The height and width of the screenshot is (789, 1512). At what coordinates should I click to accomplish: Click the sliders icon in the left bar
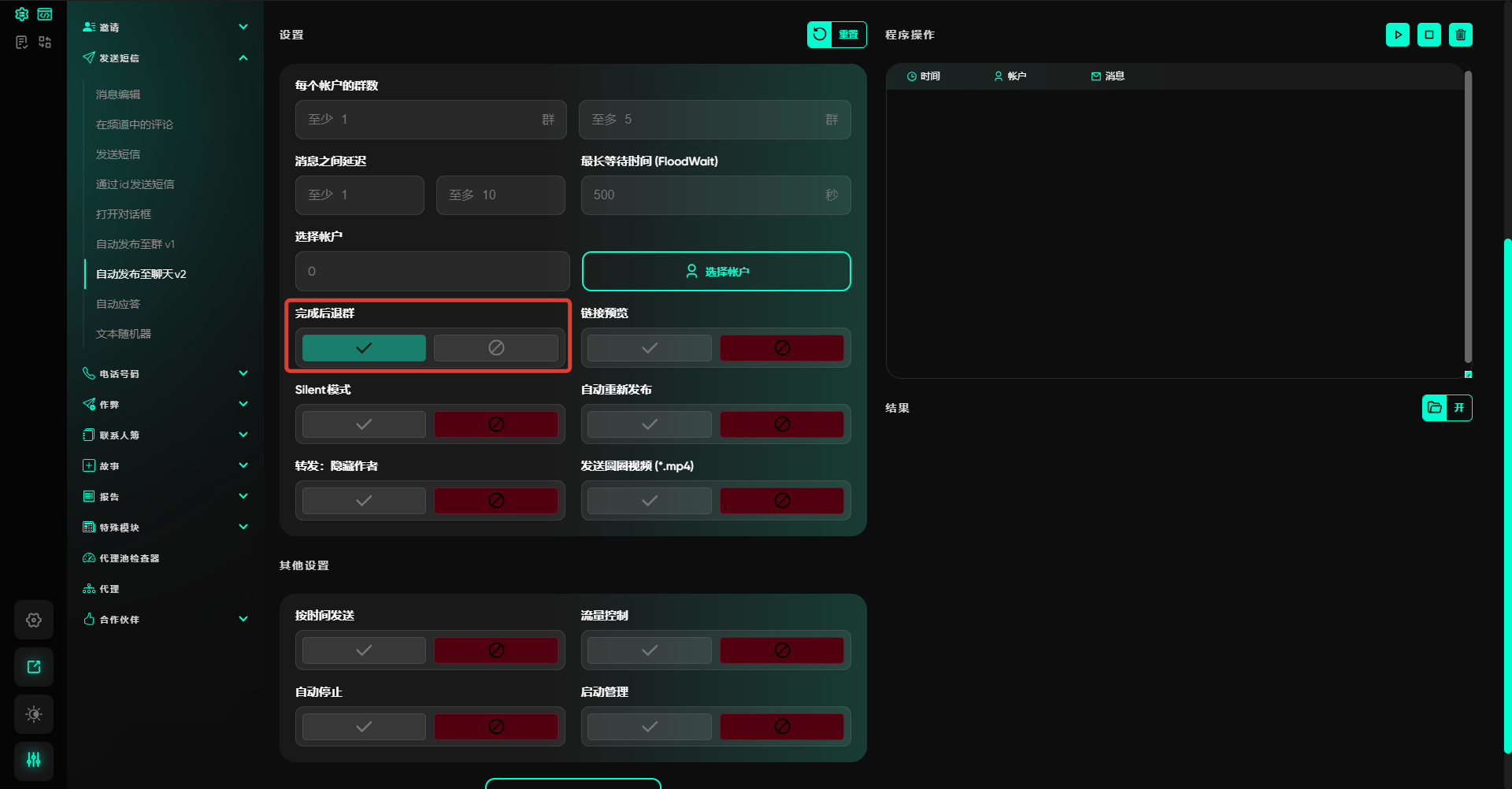(34, 760)
